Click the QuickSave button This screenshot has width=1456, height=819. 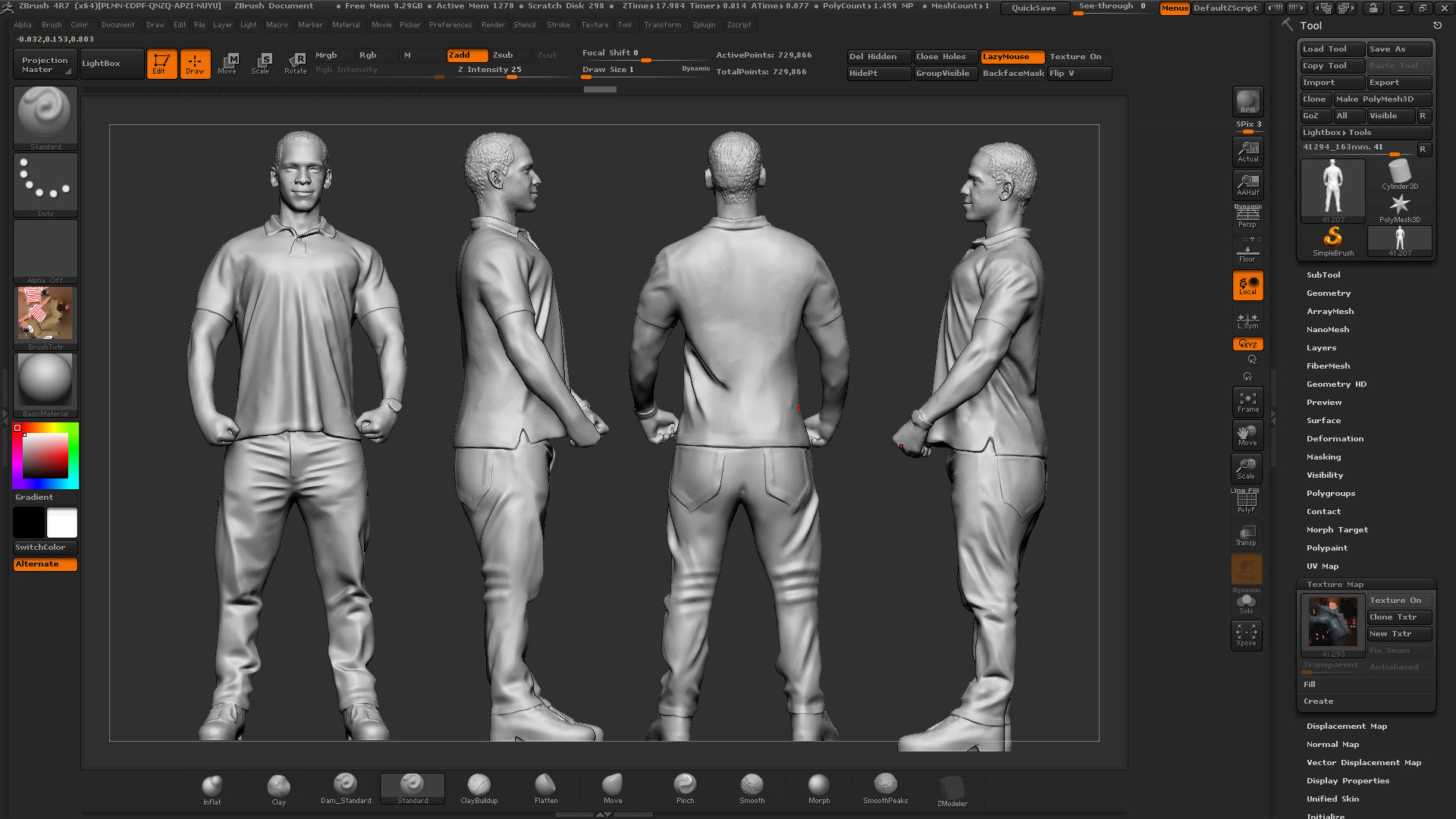pos(1034,8)
